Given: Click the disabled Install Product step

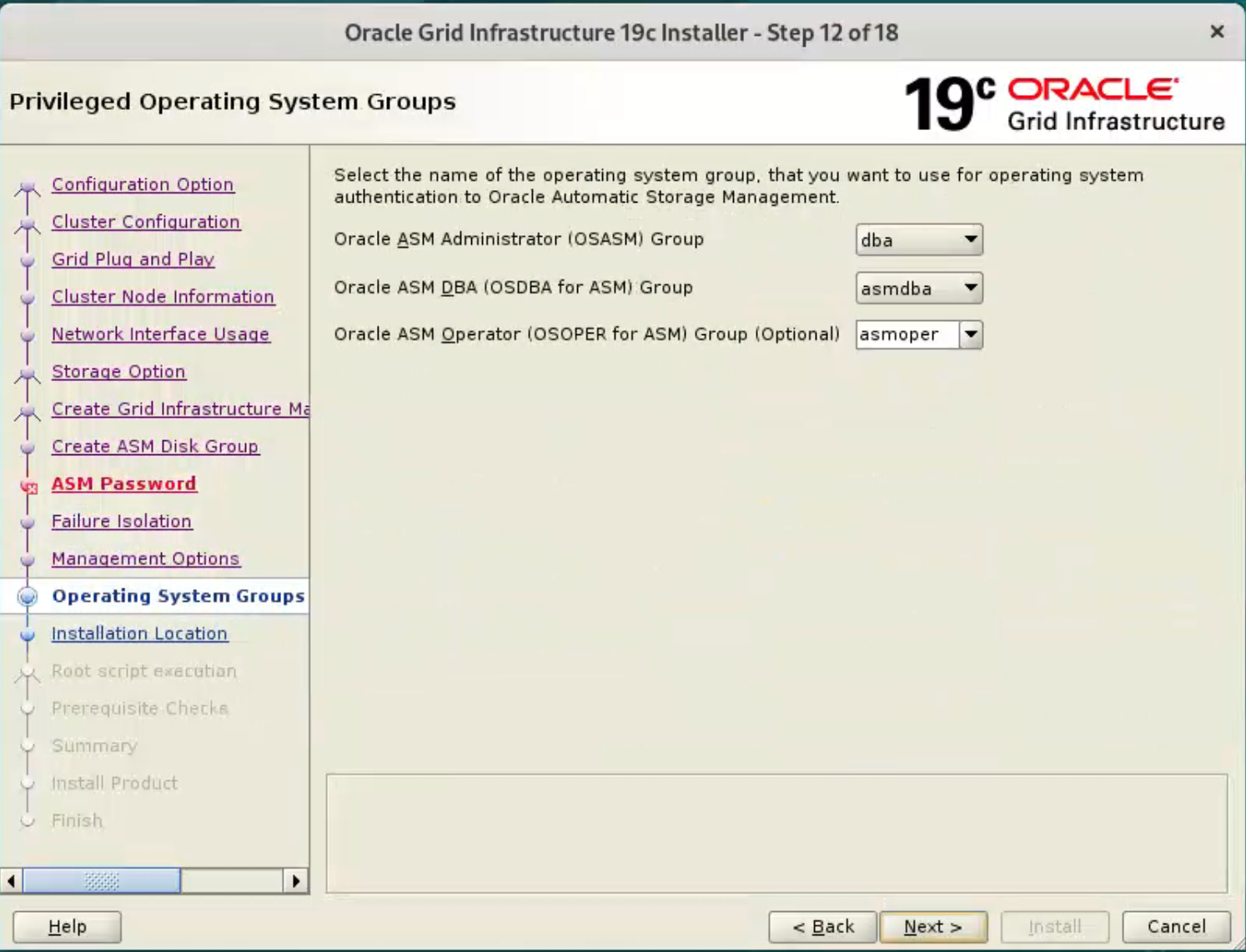Looking at the screenshot, I should [x=114, y=784].
